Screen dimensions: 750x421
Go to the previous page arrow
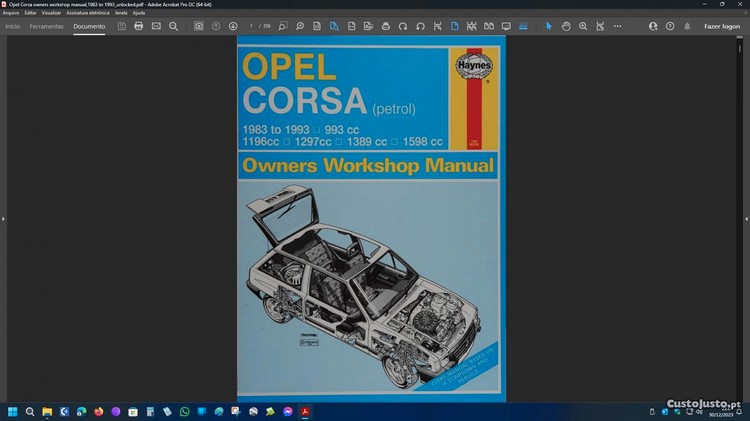tap(216, 26)
